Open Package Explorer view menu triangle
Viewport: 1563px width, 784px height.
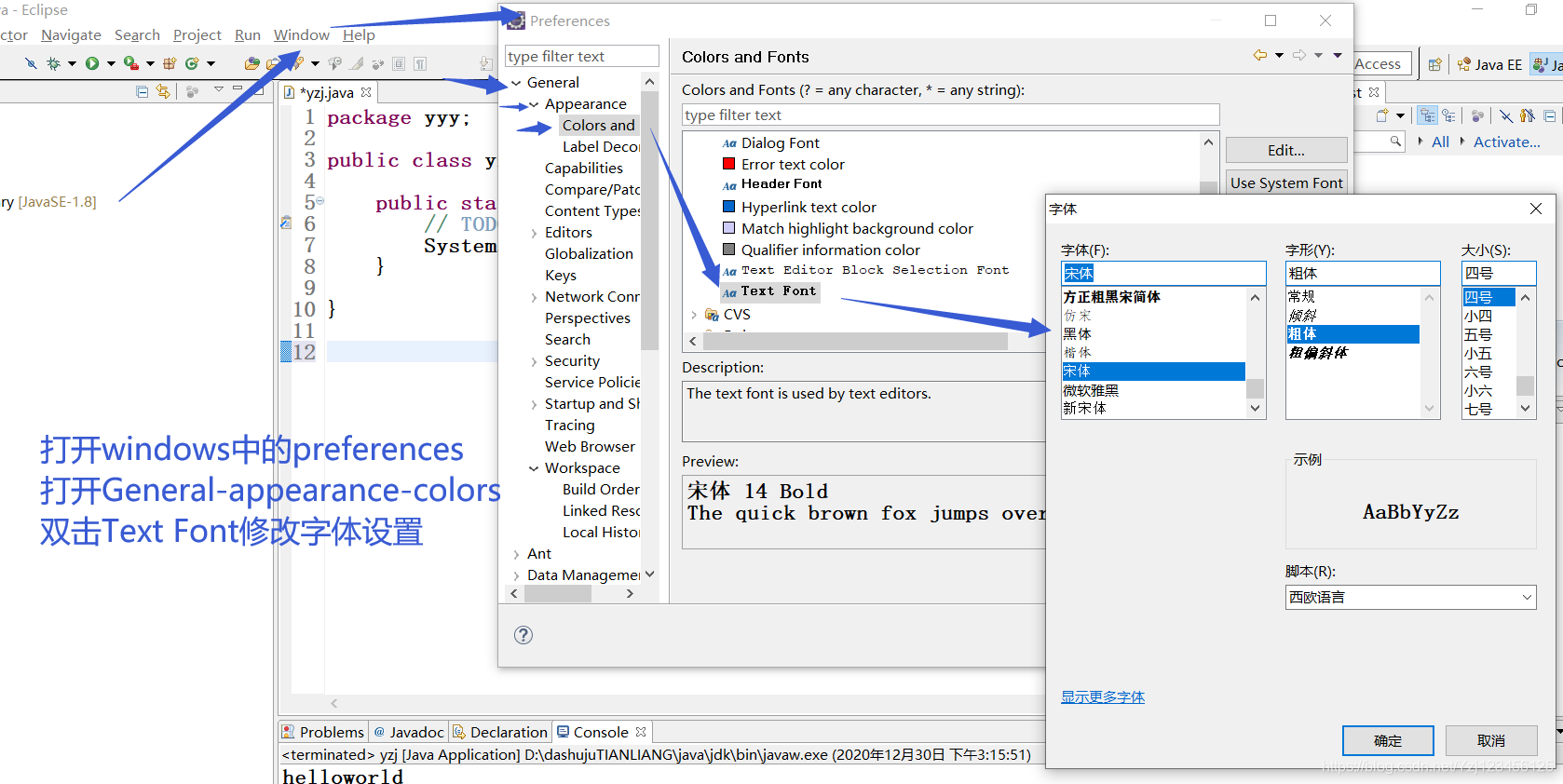click(219, 89)
